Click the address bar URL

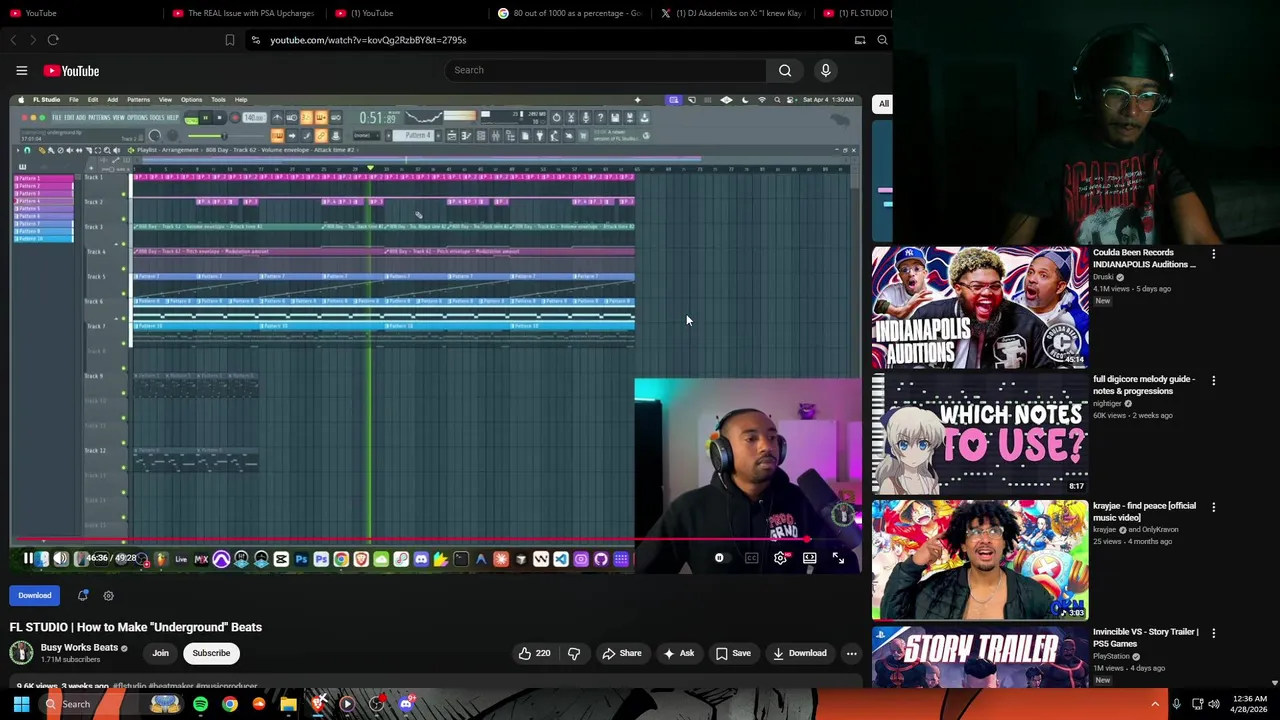click(368, 40)
